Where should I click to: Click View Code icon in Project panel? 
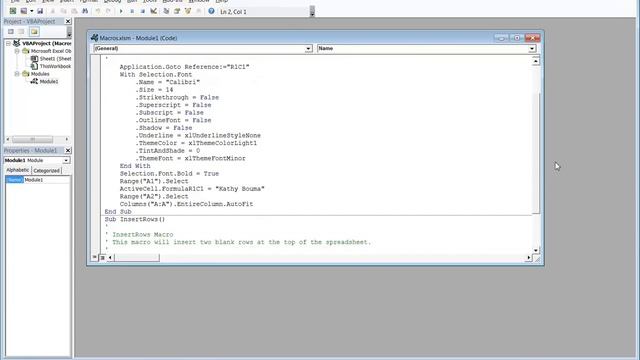[x=11, y=31]
